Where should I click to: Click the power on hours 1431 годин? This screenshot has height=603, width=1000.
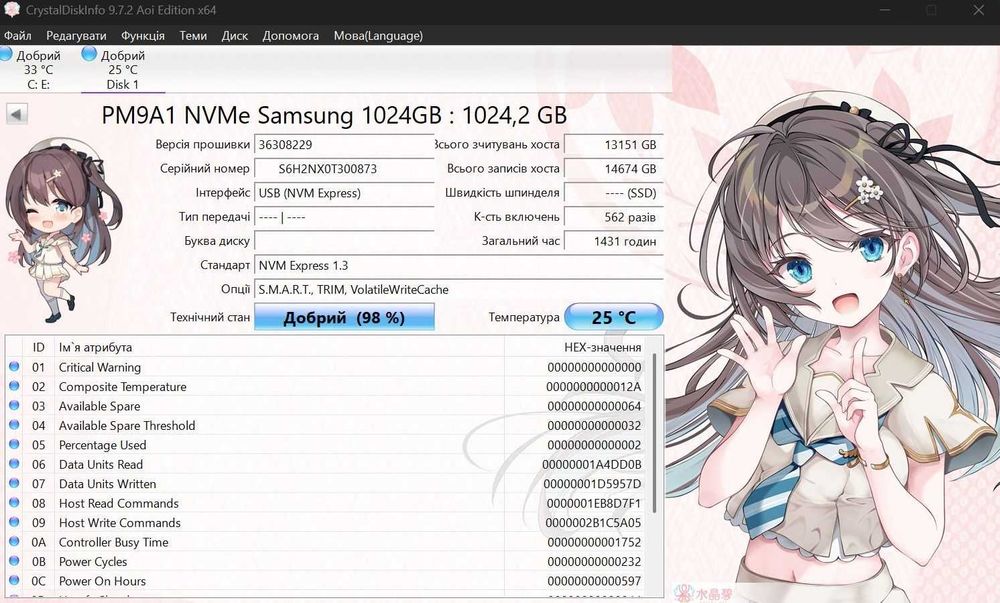click(x=614, y=242)
